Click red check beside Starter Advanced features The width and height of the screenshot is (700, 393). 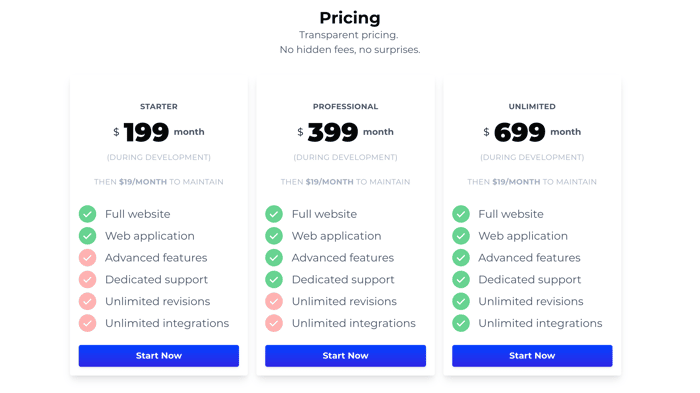[x=88, y=258]
